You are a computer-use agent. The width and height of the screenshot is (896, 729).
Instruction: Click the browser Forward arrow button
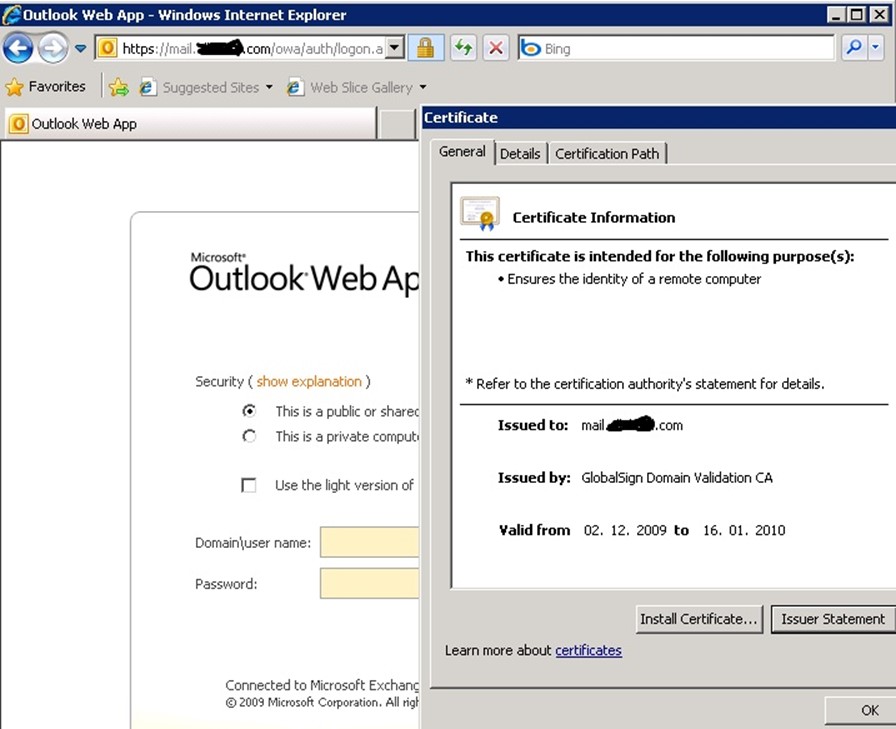(52, 47)
